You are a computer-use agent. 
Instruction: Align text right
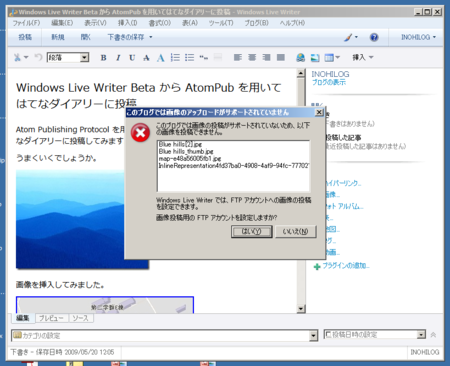pyautogui.click(x=266, y=57)
